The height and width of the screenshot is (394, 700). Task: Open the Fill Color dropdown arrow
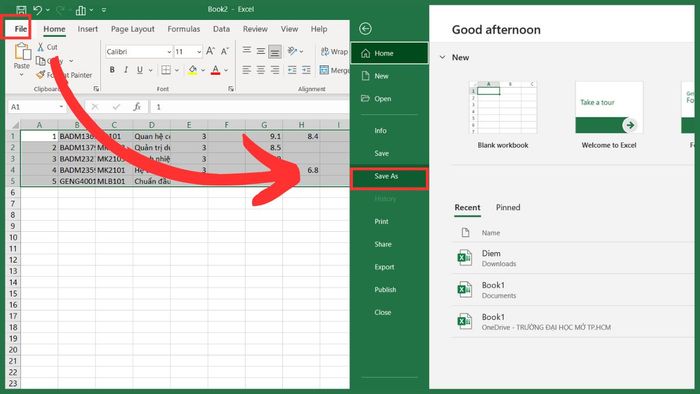(x=203, y=71)
